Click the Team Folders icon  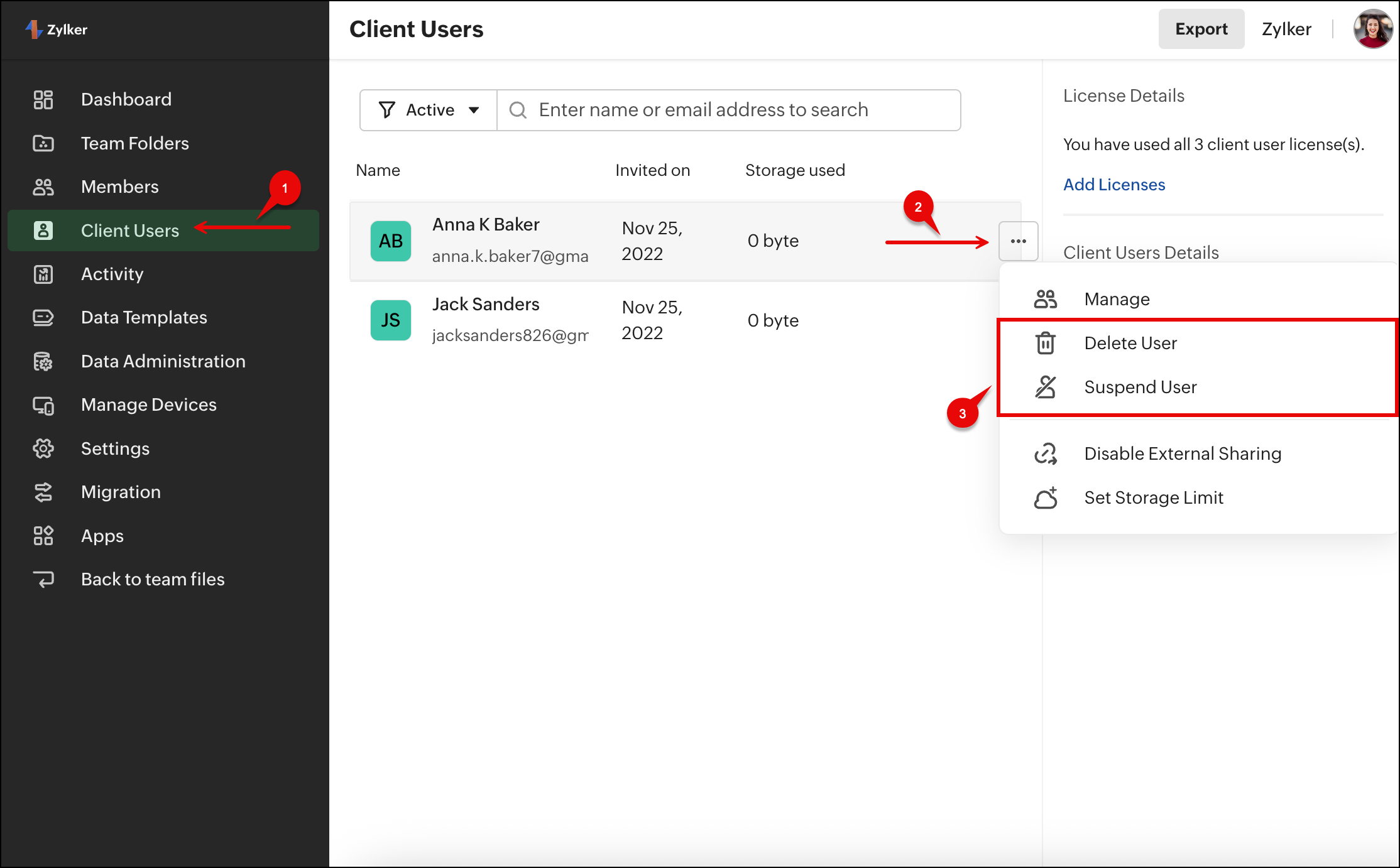43,143
